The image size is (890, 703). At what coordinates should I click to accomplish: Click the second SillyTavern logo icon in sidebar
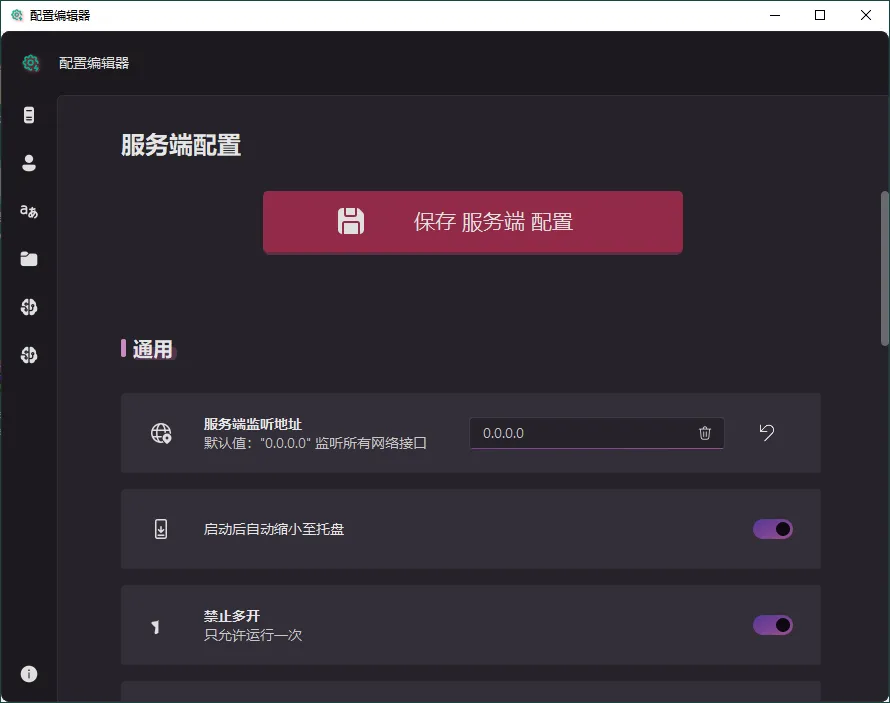28,355
